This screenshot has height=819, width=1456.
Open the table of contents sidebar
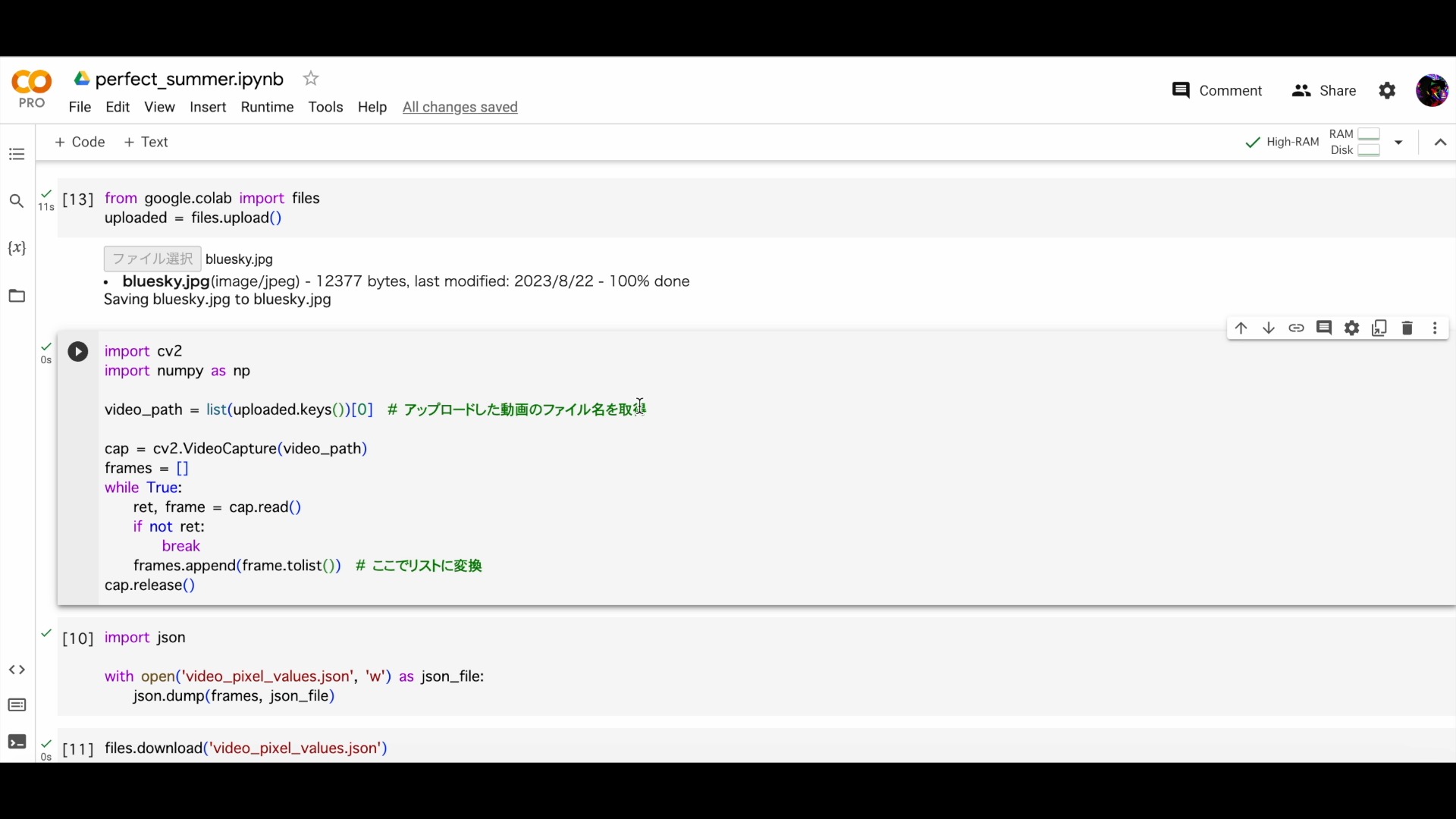click(17, 155)
